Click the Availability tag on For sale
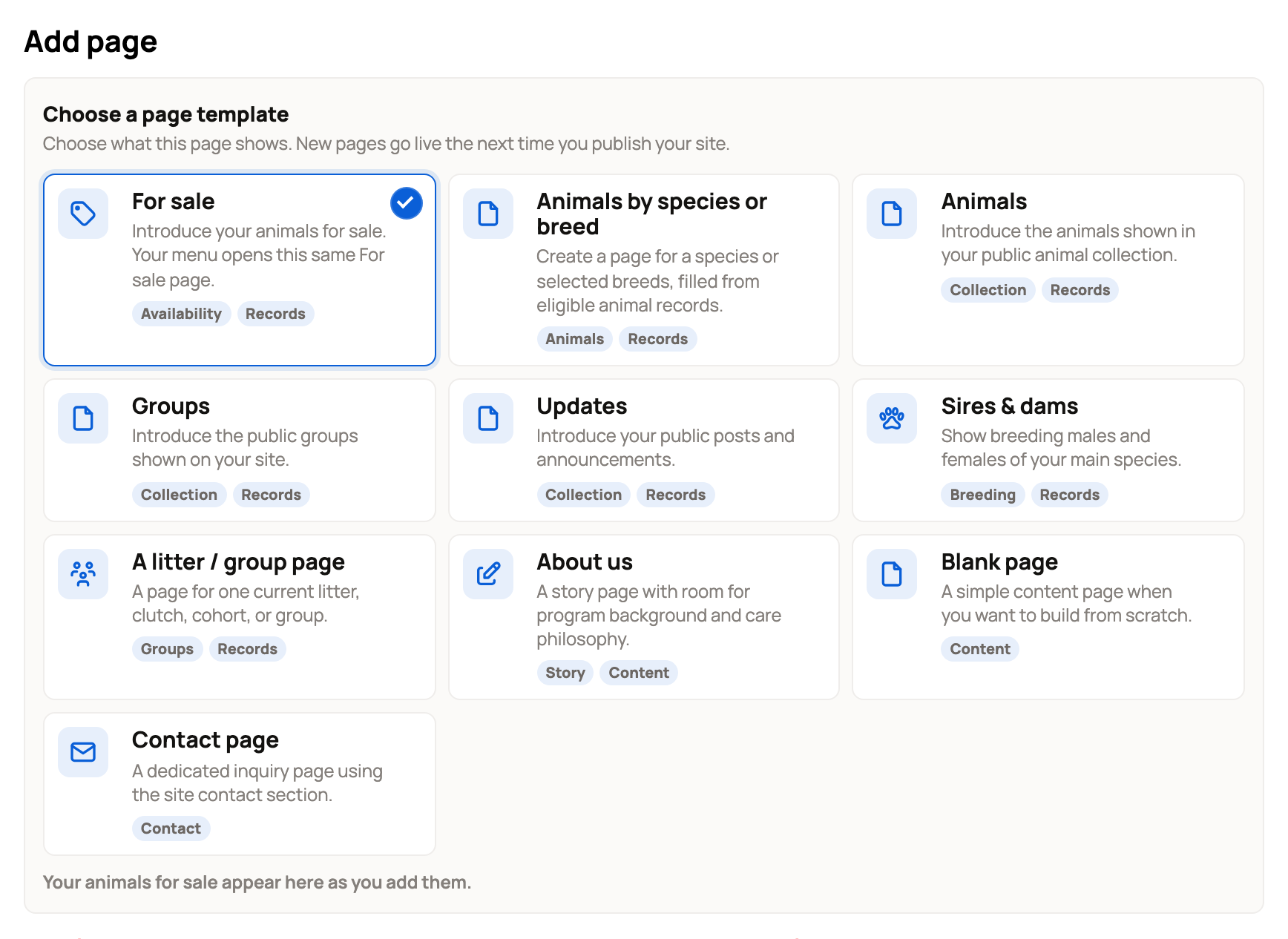Screen dimensions: 1288x939 click(x=182, y=314)
